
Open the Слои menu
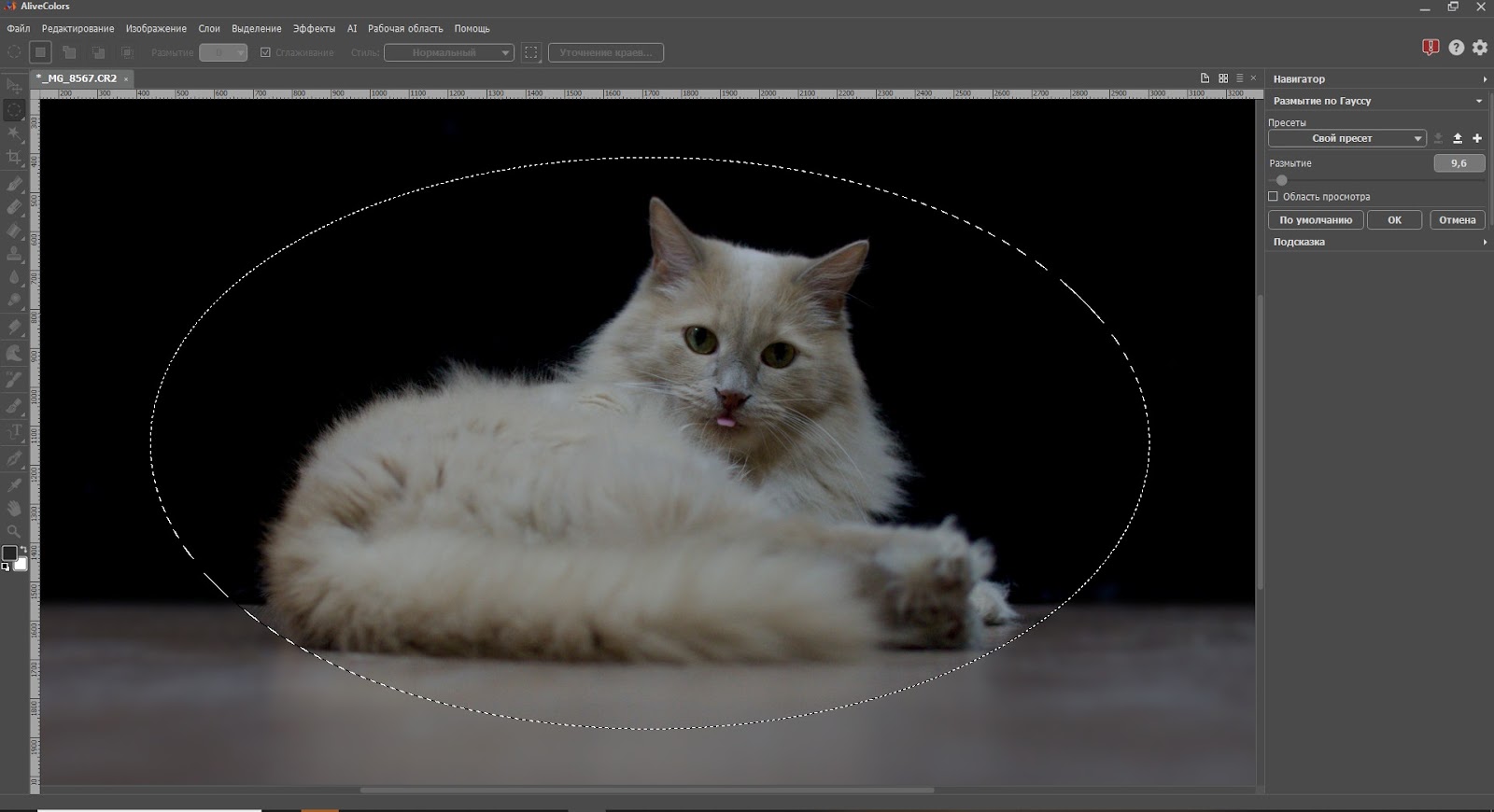coord(209,29)
